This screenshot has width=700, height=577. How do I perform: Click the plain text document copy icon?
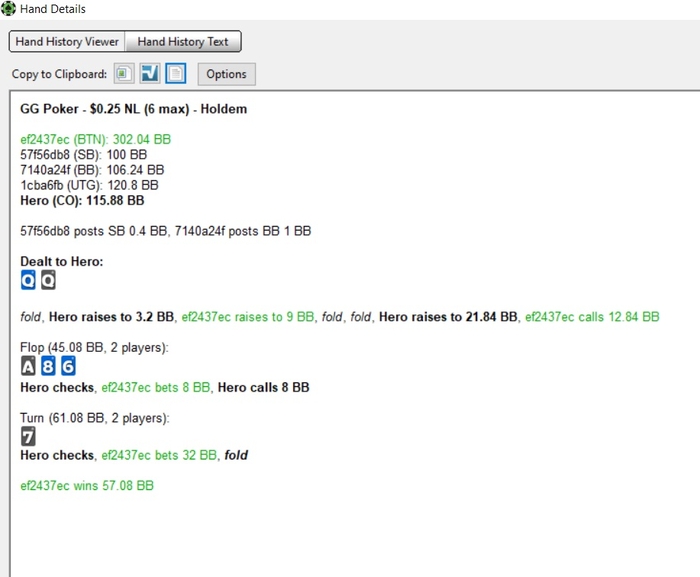point(175,74)
